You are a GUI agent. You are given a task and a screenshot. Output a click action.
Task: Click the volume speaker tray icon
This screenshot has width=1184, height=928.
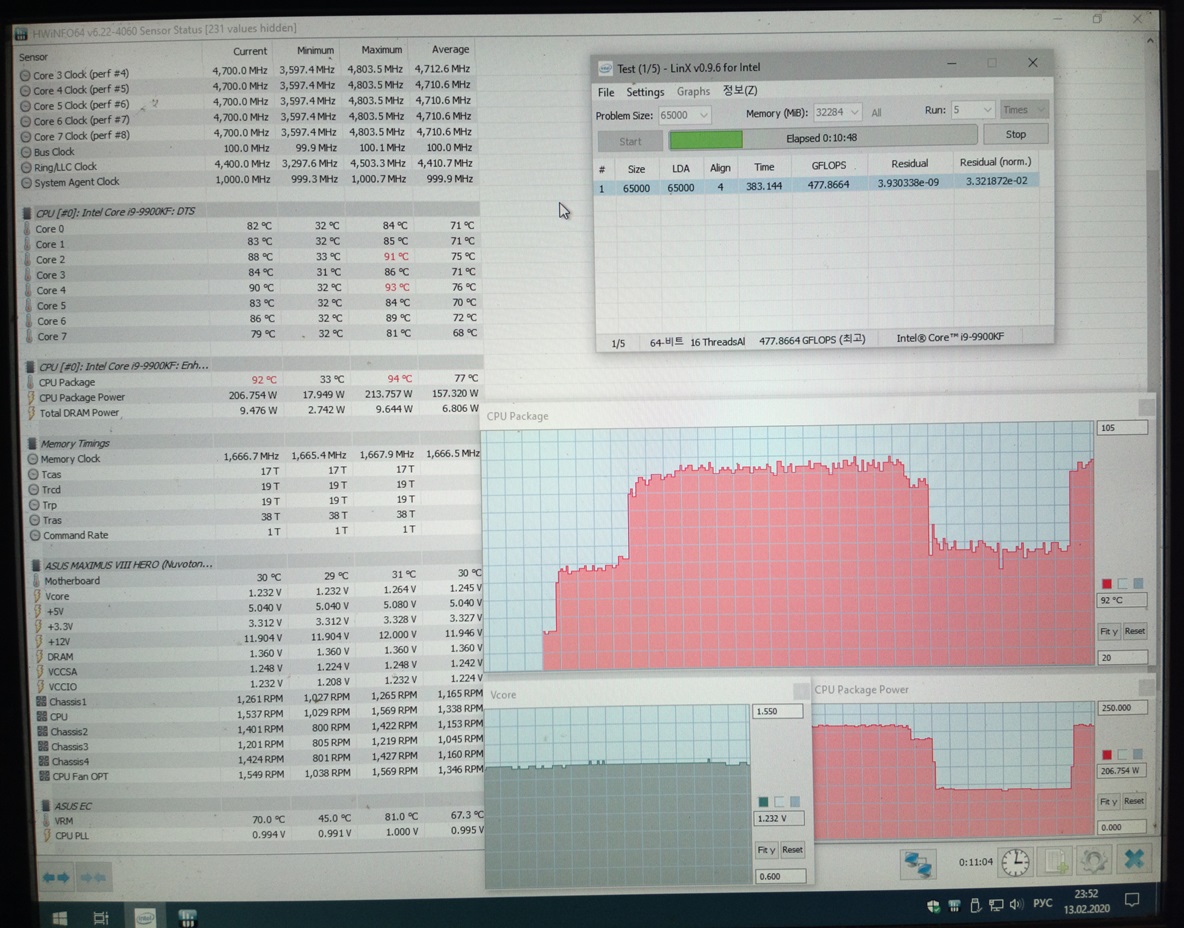[x=1016, y=904]
